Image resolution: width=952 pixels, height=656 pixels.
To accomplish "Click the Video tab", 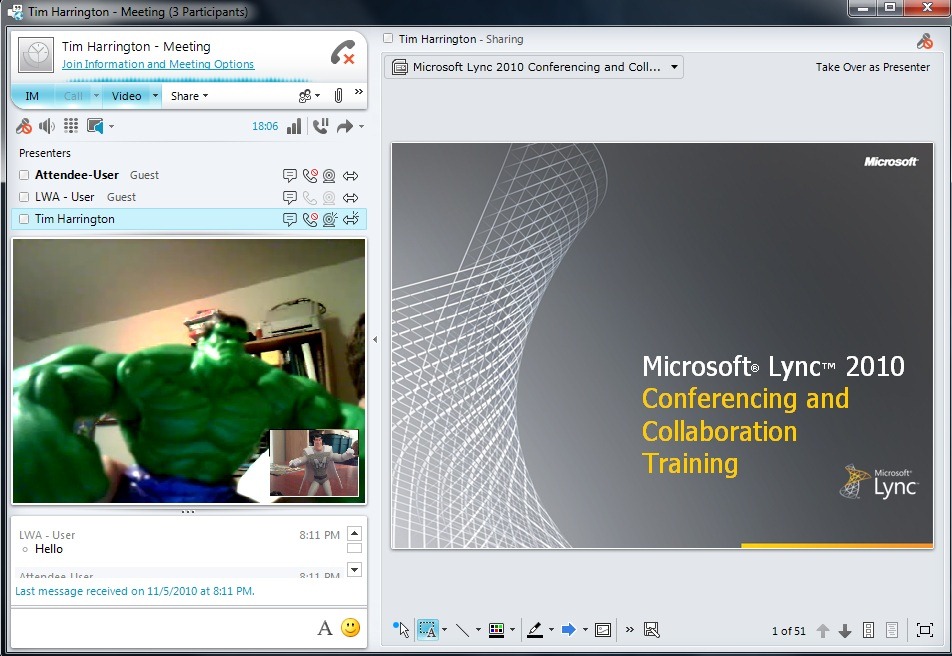I will coord(126,96).
